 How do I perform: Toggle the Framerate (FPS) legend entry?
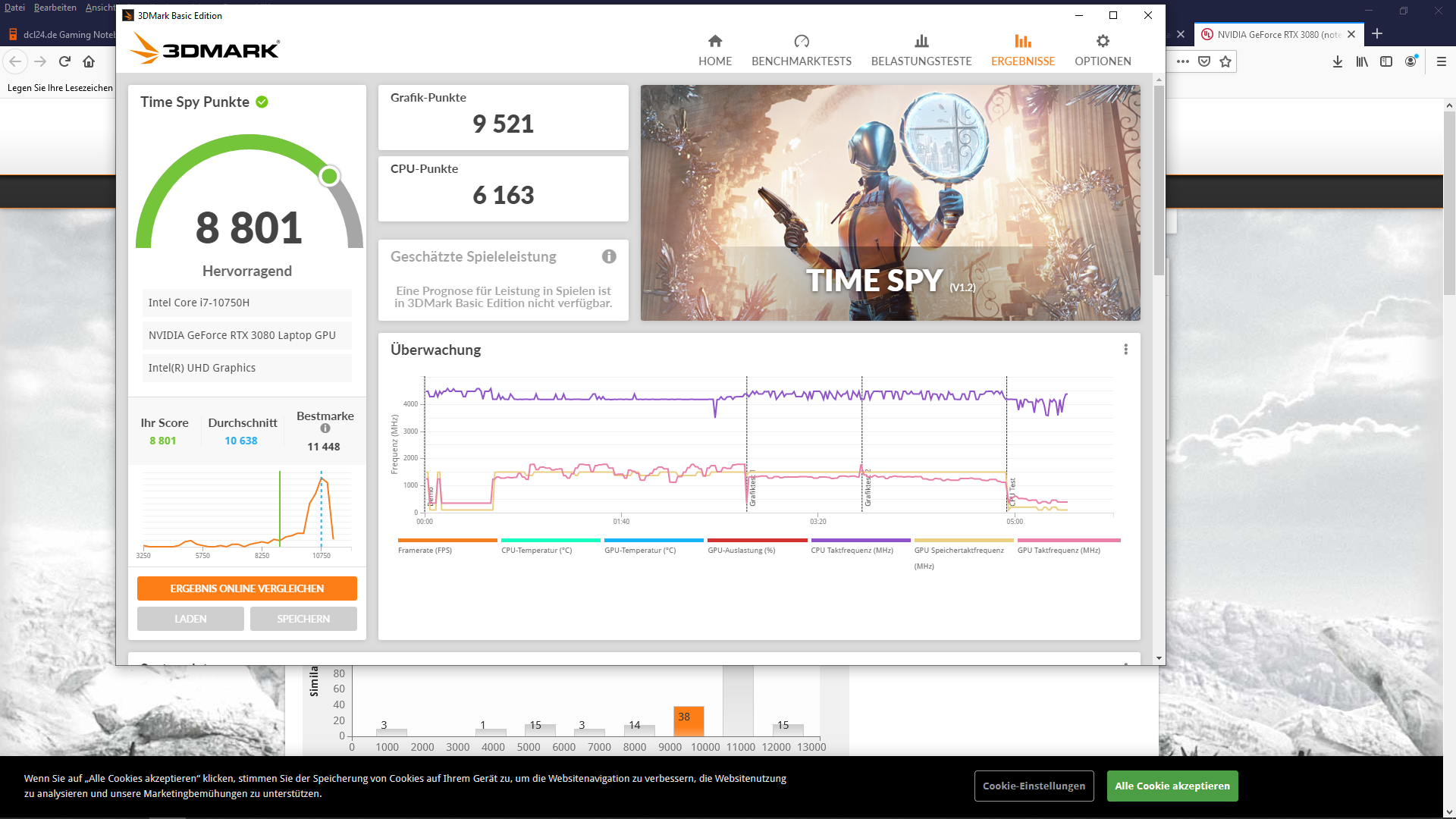(x=425, y=551)
